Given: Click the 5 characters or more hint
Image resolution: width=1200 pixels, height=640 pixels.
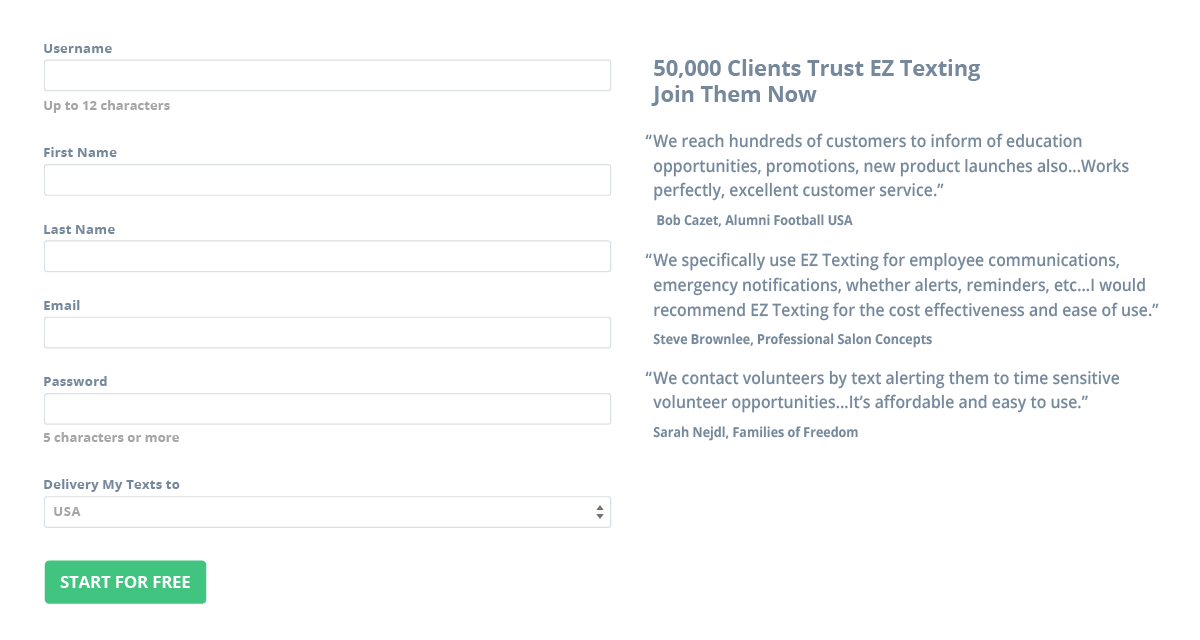Looking at the screenshot, I should tap(111, 437).
